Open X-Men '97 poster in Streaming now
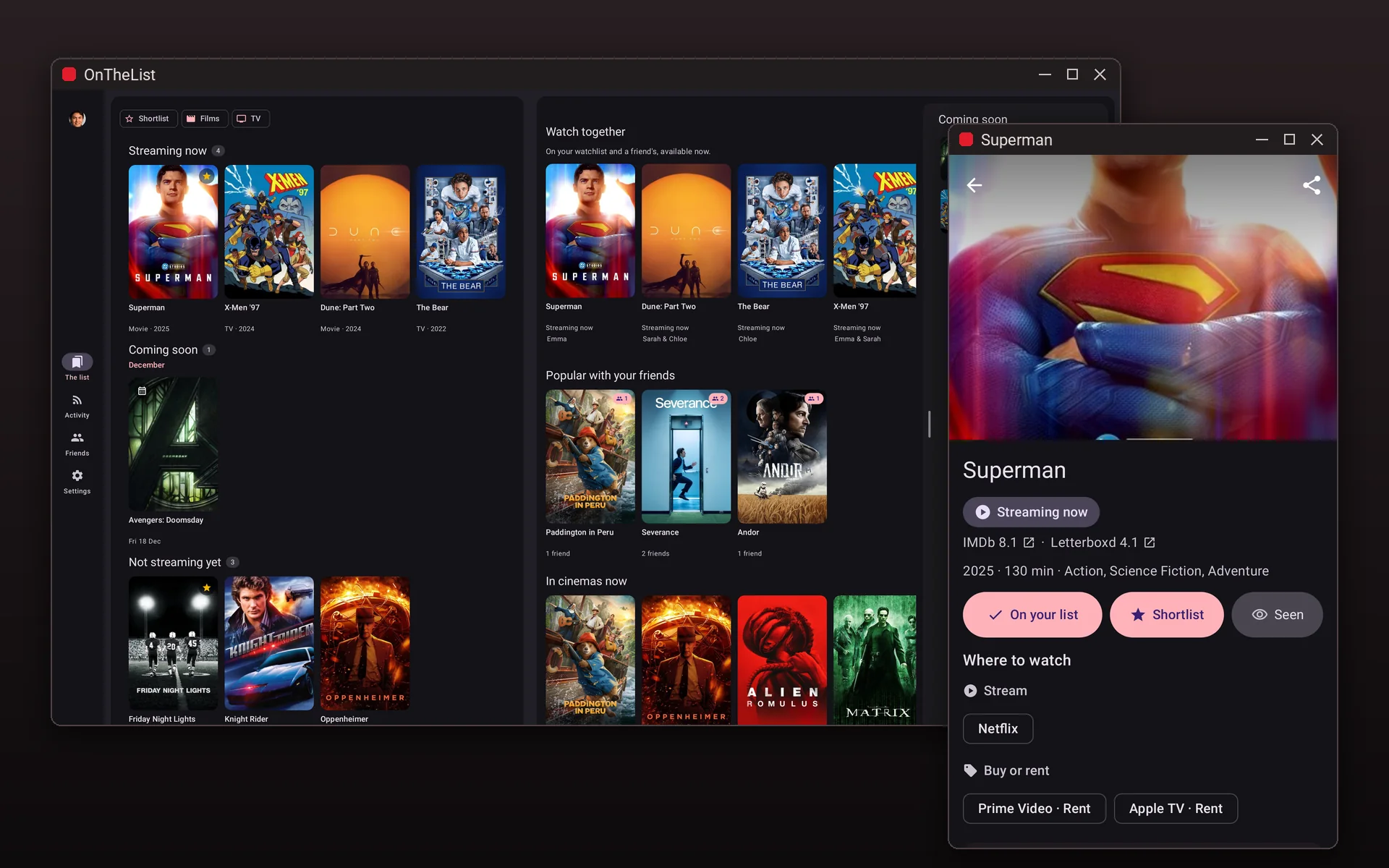The image size is (1389, 868). [x=269, y=231]
